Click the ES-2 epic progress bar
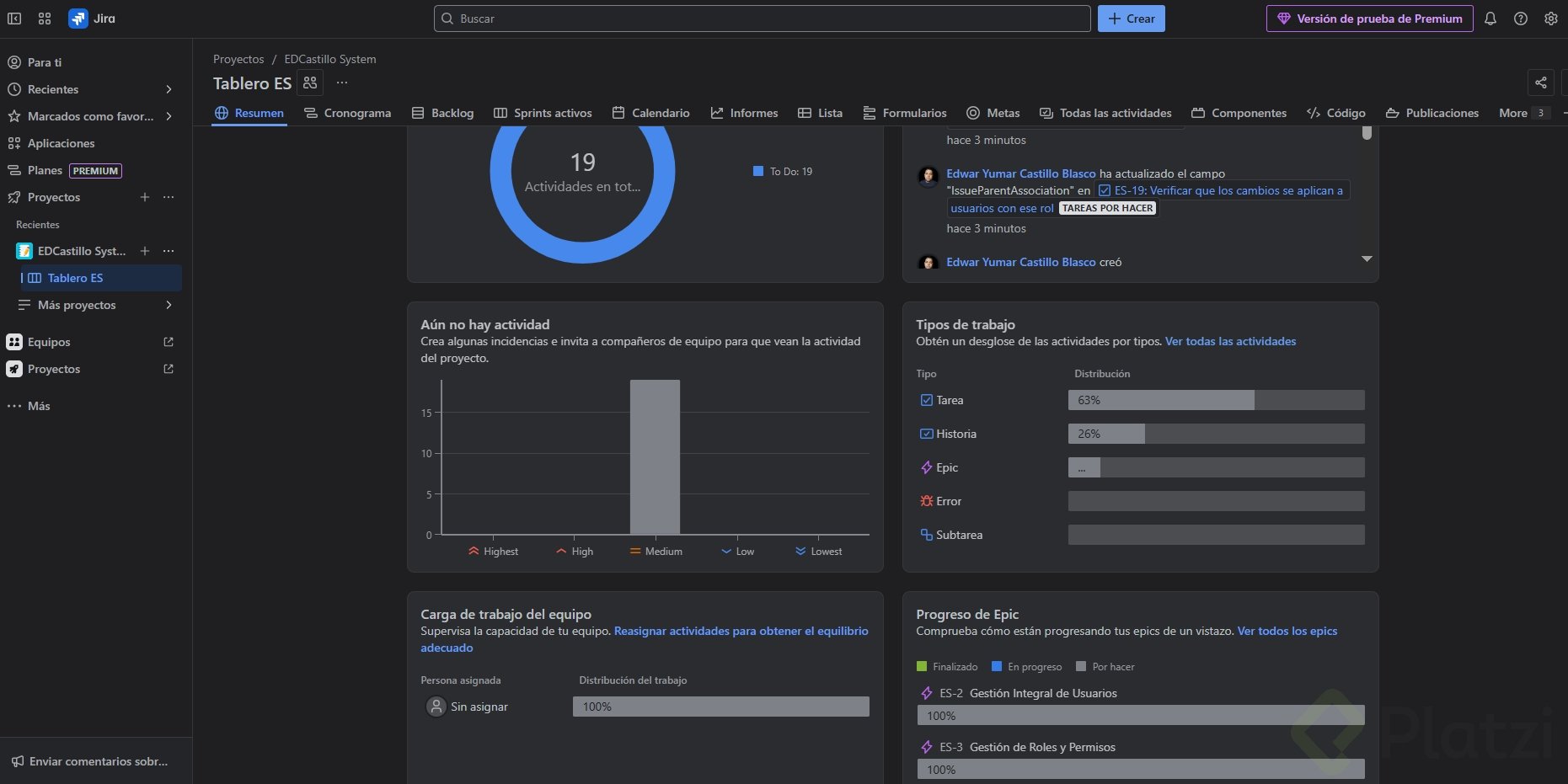Screen dimensions: 1568x784 [1141, 716]
